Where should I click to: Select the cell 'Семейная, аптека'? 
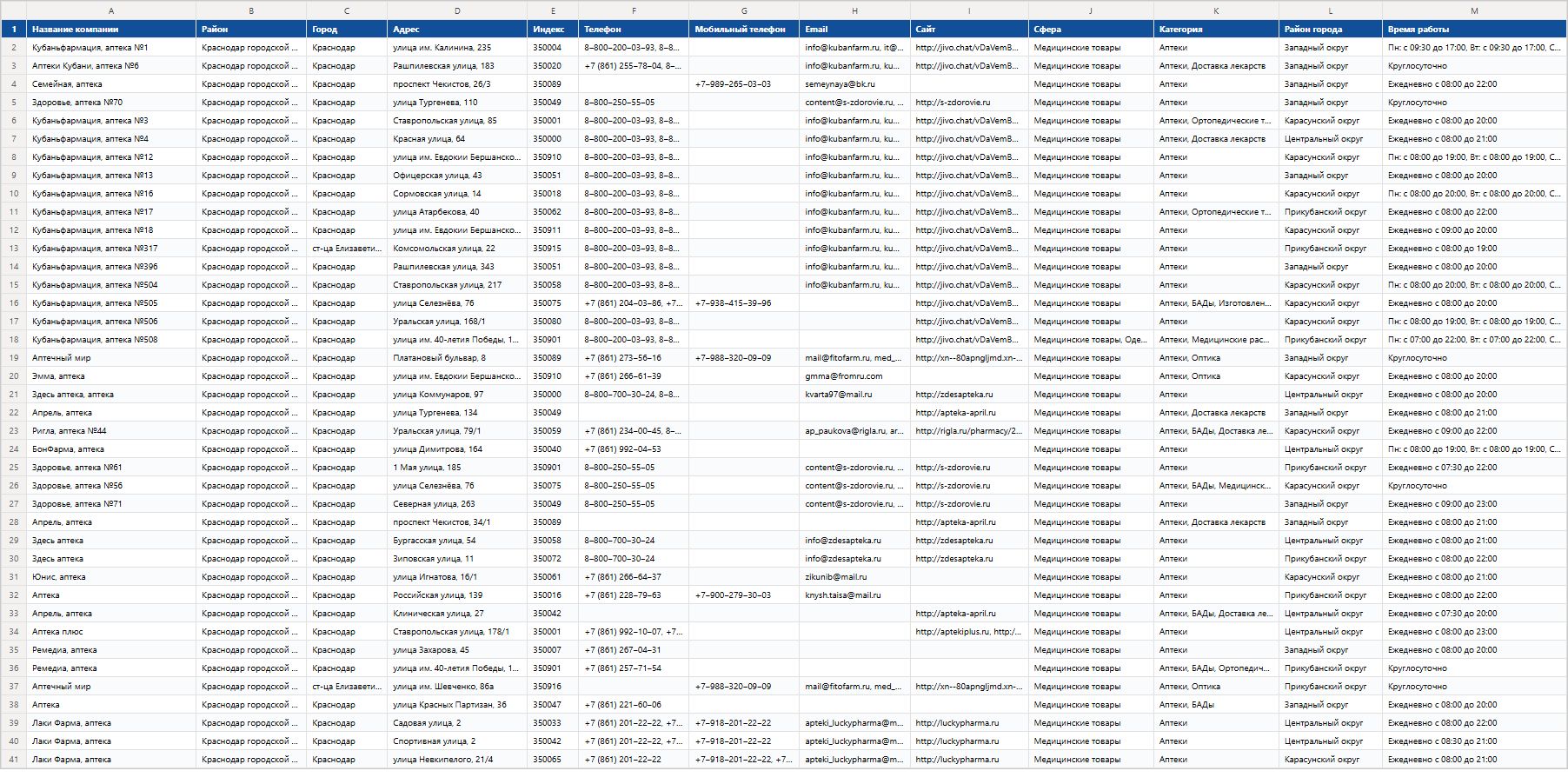tap(111, 84)
